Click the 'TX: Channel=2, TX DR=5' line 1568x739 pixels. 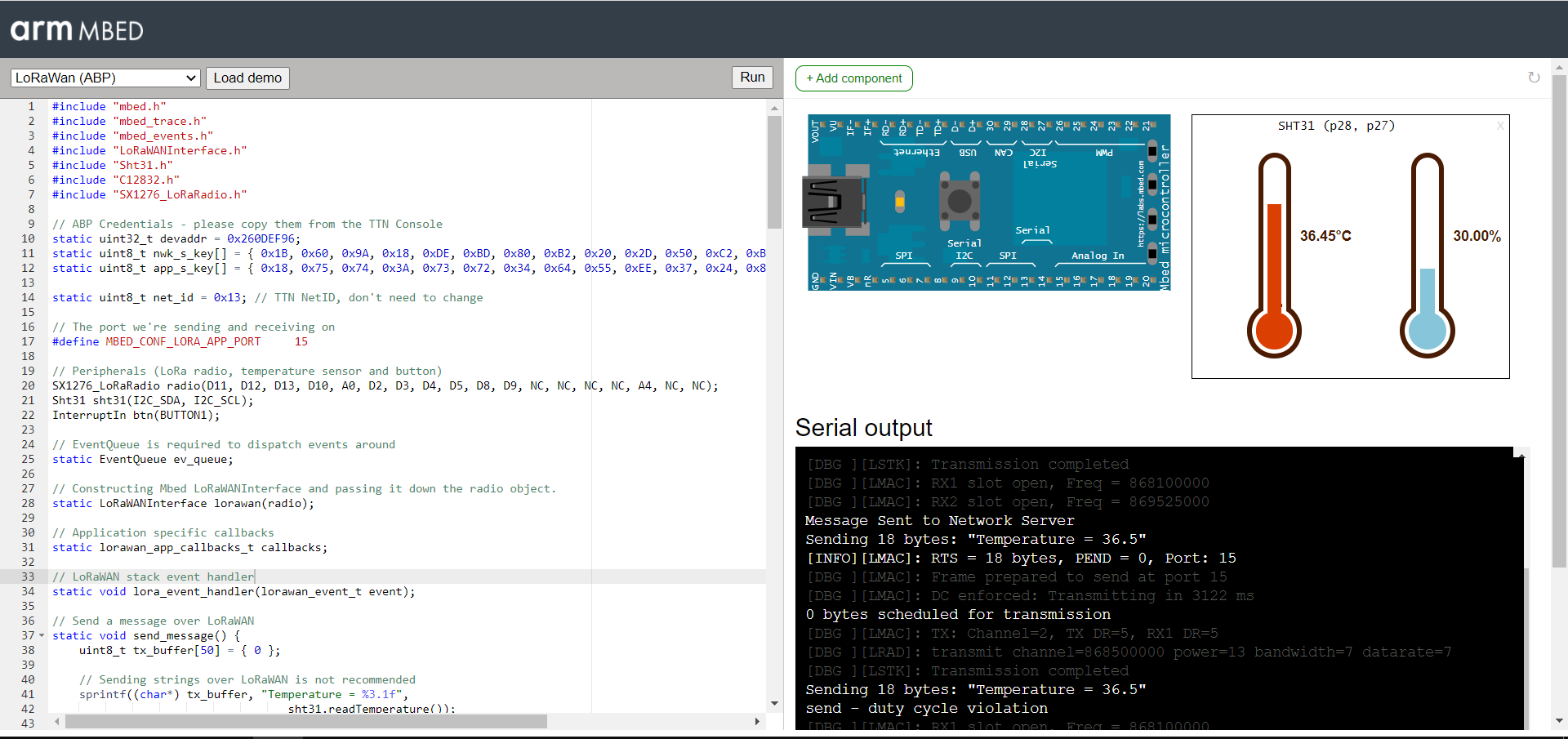point(1013,633)
